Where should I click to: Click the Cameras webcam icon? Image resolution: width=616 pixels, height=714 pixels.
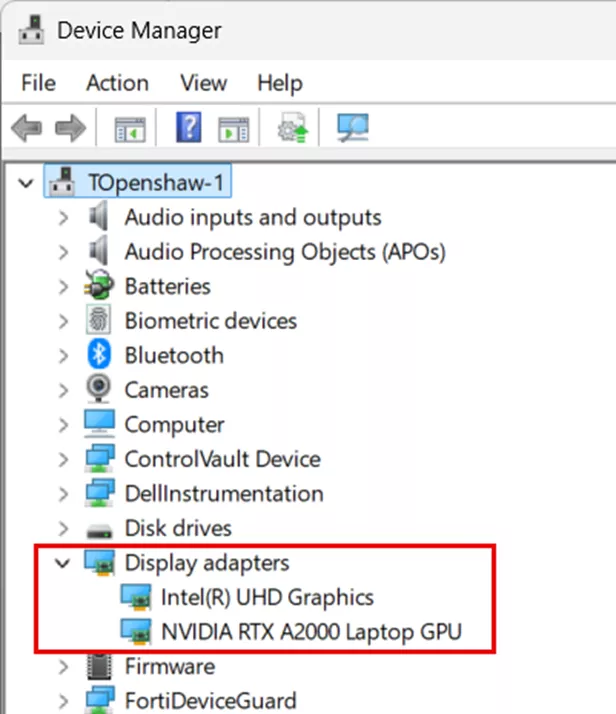coord(98,388)
